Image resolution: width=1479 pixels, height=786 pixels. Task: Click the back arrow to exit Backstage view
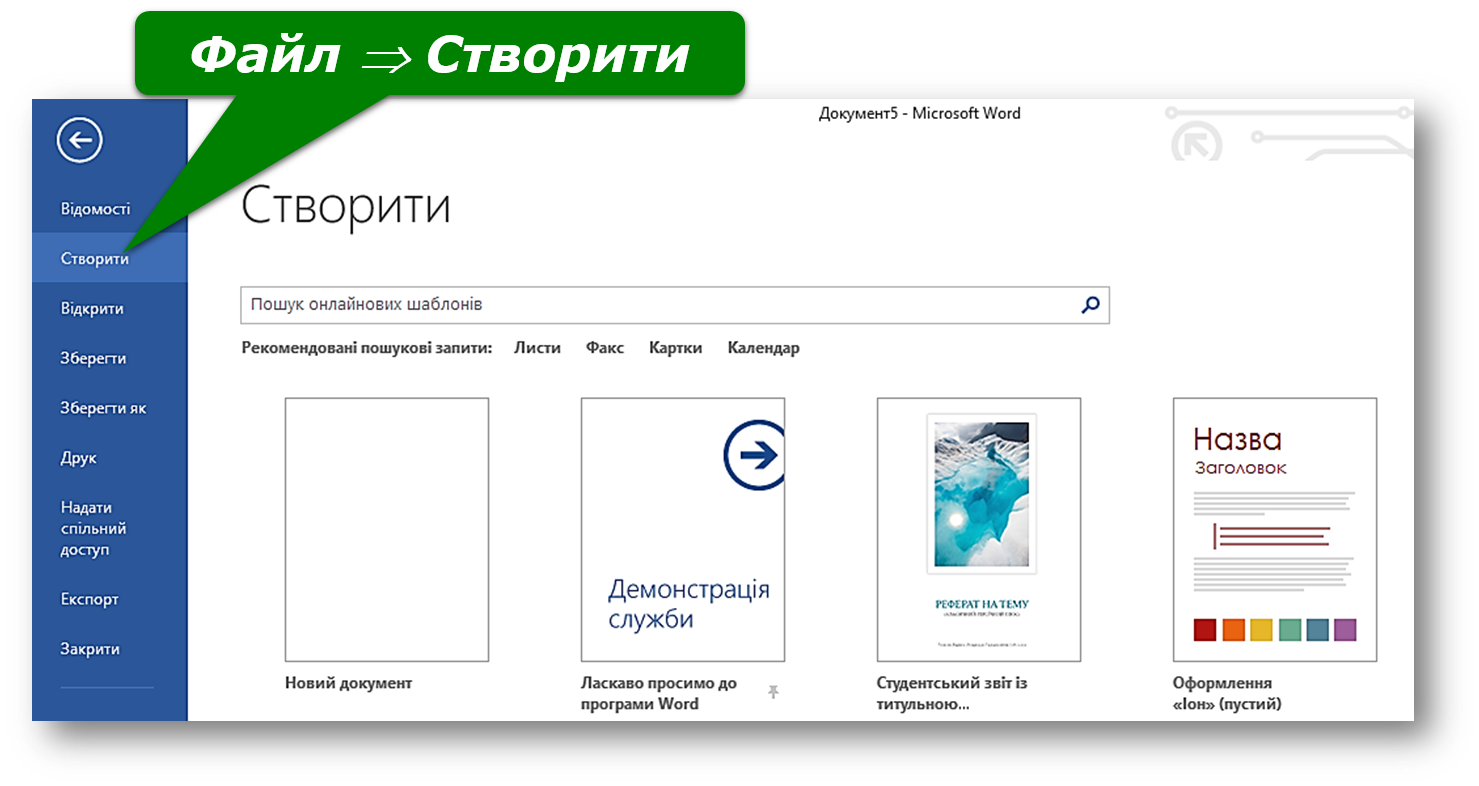(80, 140)
